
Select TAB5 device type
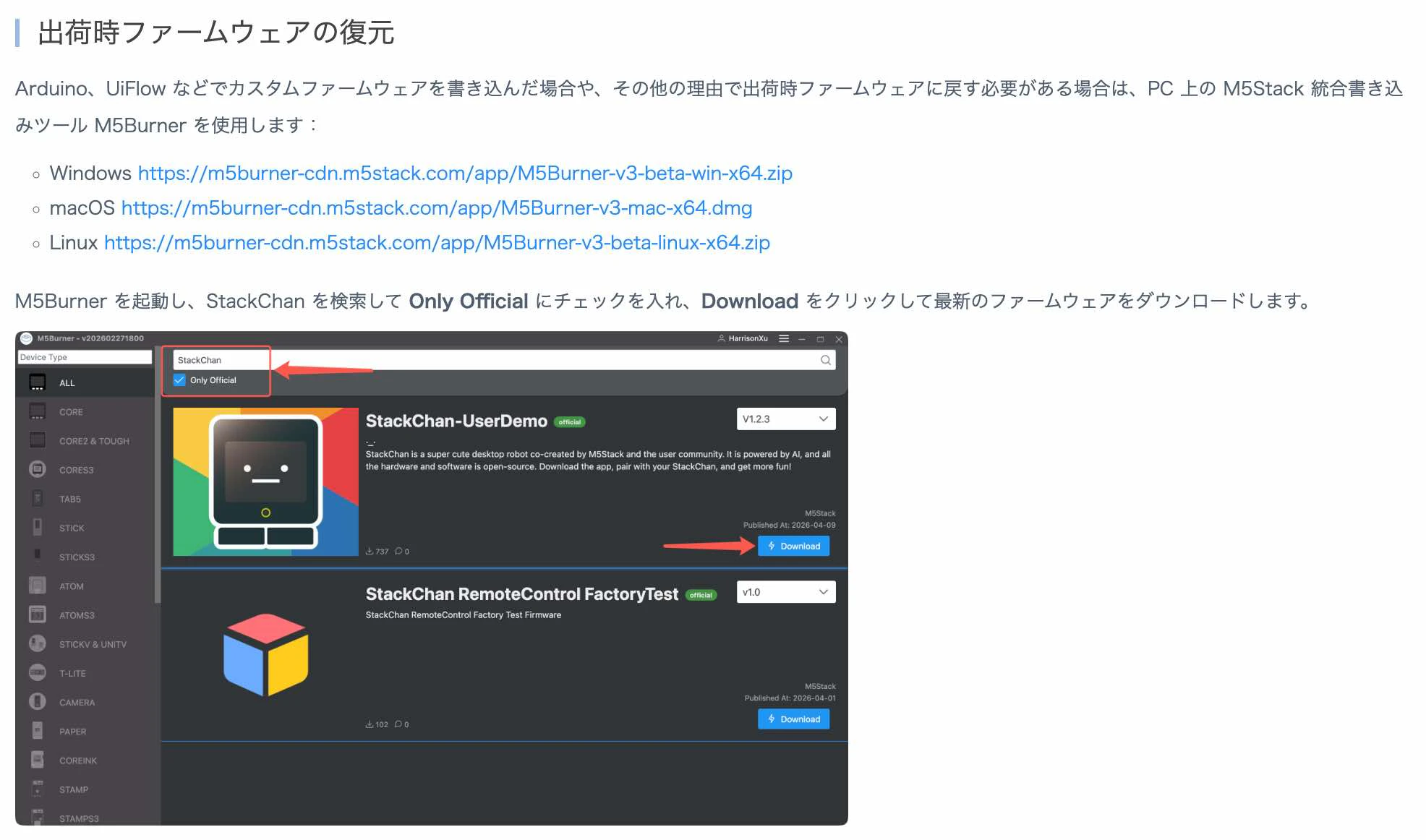[85, 499]
